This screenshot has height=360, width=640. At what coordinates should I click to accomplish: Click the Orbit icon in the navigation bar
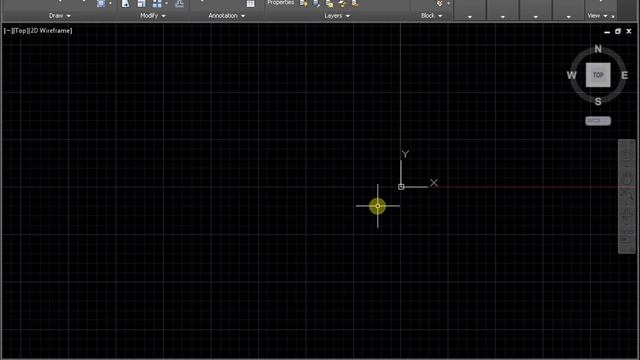[x=627, y=214]
